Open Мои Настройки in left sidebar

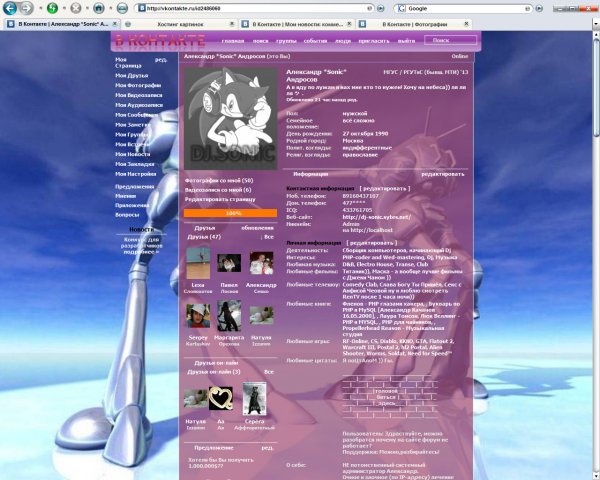[136, 174]
